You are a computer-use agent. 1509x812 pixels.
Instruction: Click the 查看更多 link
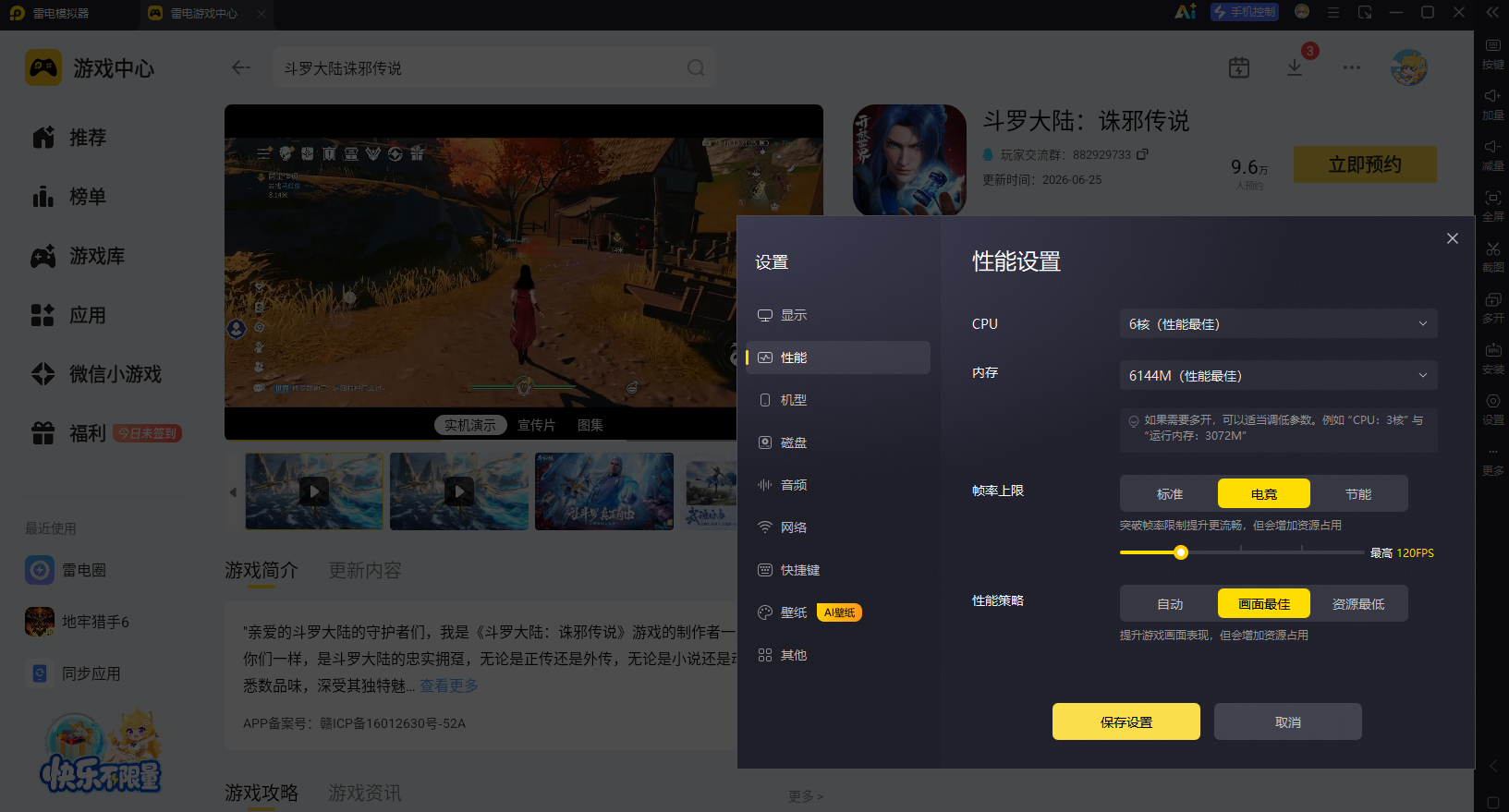coord(449,685)
